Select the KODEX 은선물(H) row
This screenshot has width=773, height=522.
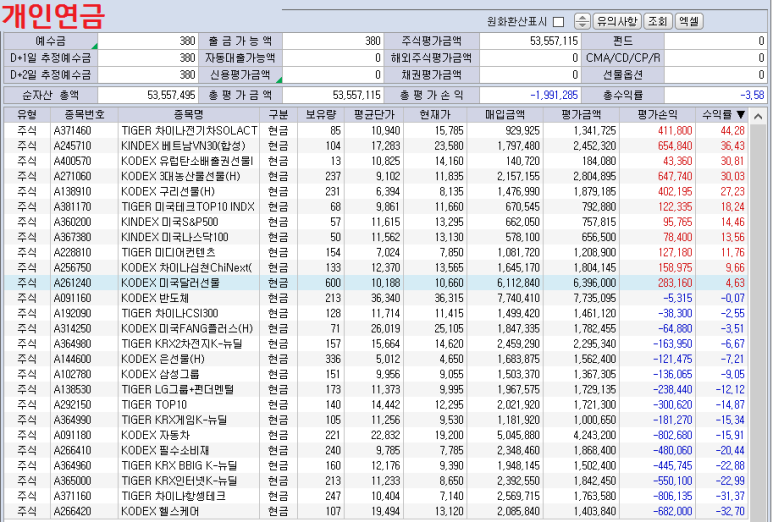[376, 359]
